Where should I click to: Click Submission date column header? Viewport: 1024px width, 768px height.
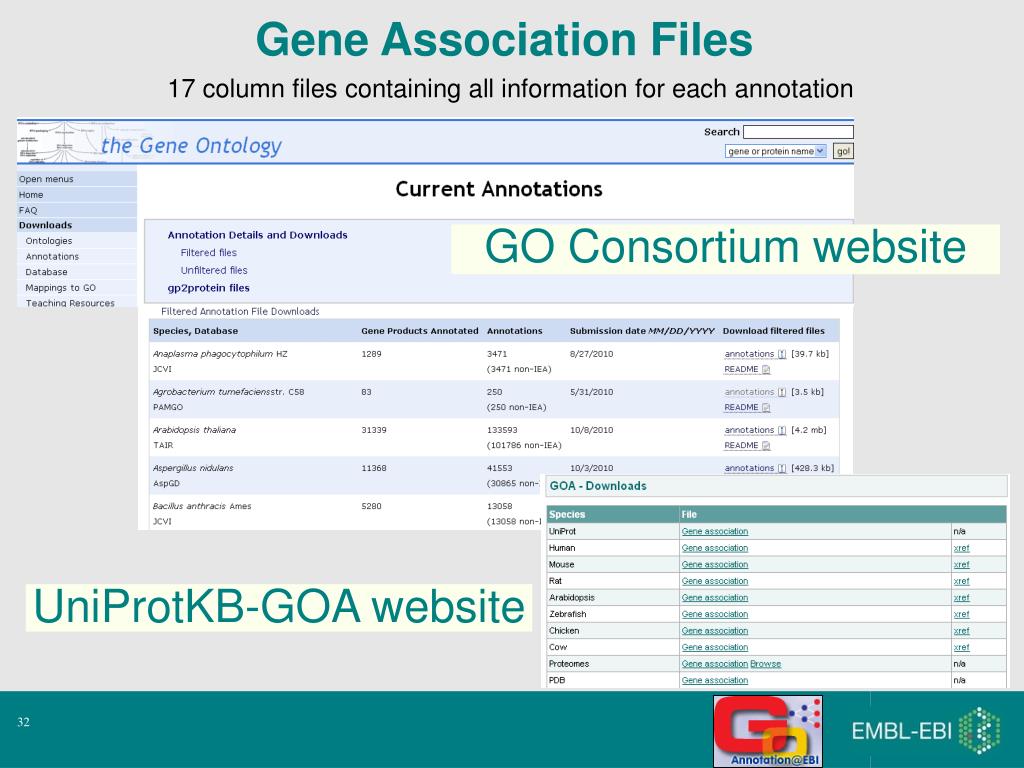click(x=642, y=331)
